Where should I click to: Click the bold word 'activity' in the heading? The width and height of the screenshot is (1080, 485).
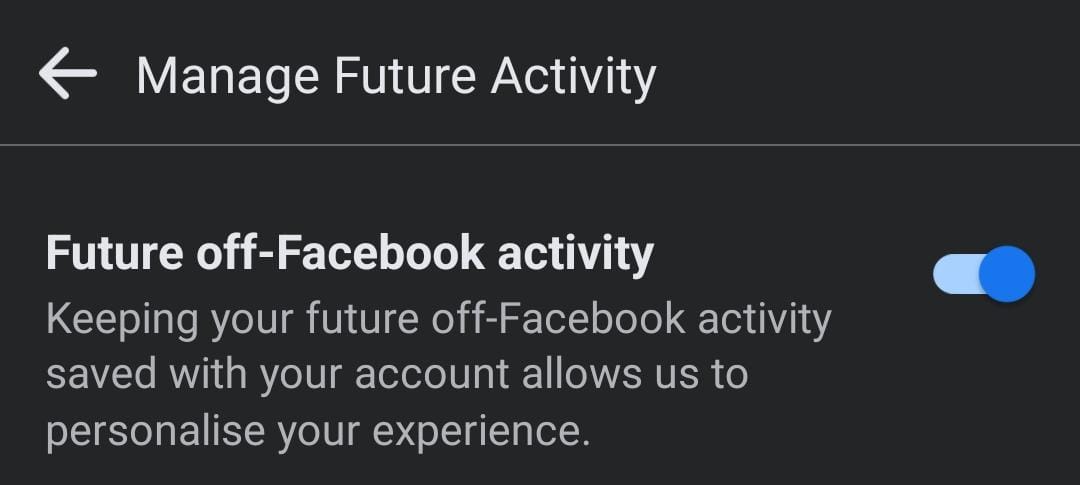[x=575, y=255]
